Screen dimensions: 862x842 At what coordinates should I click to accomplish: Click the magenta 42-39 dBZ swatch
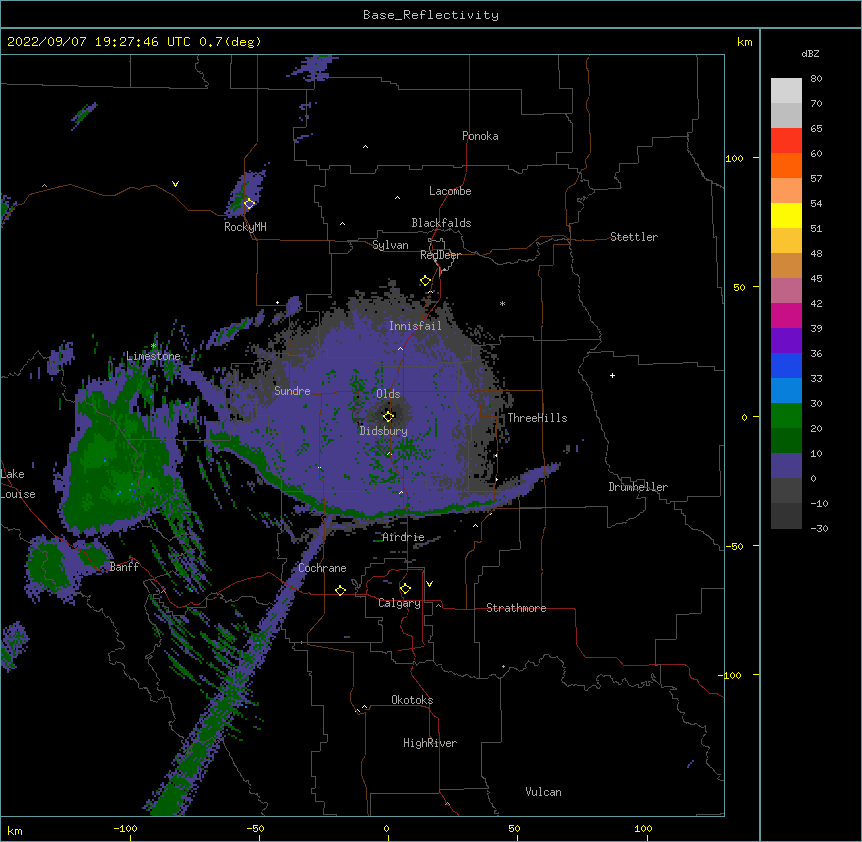pos(786,315)
